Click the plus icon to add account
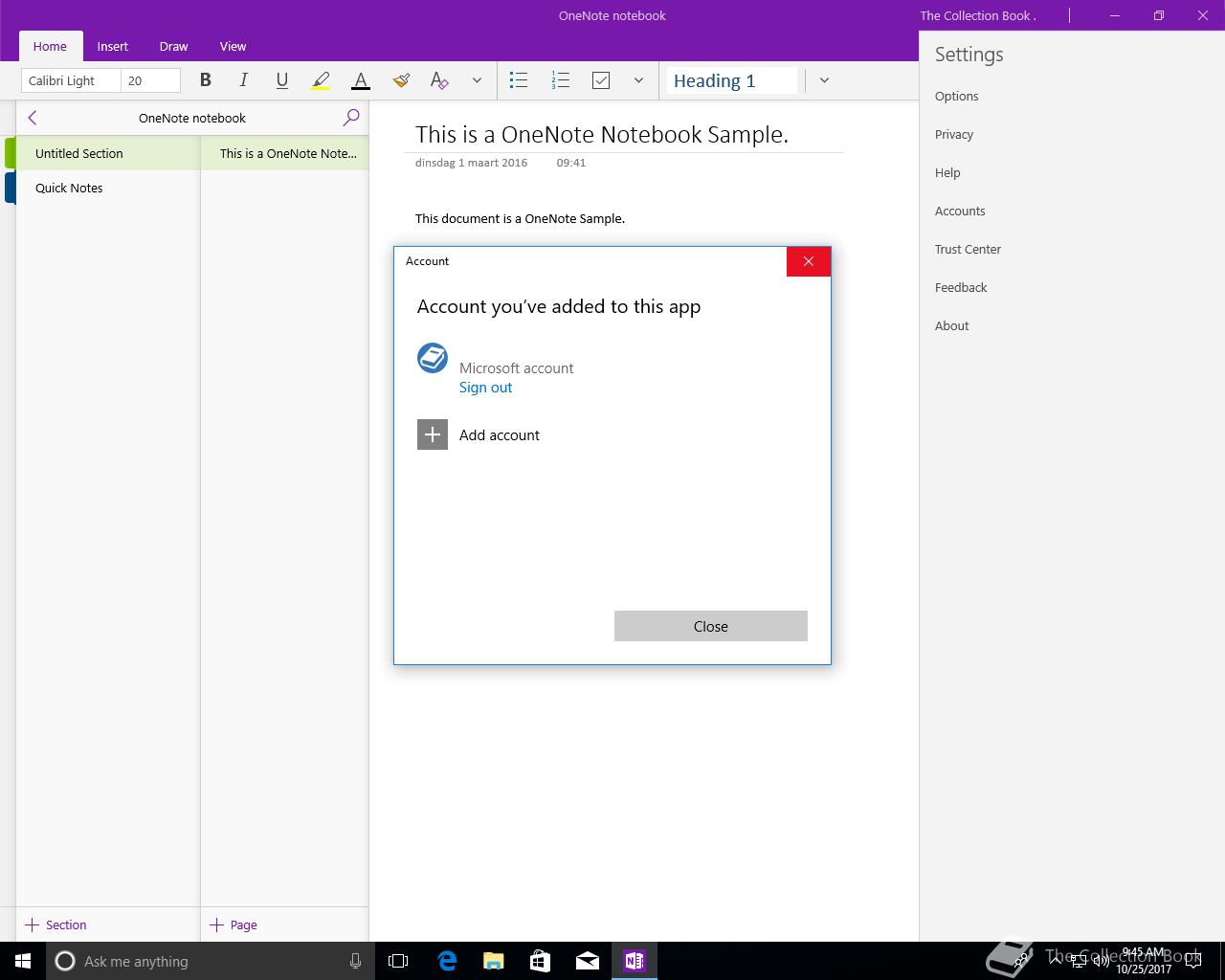Image resolution: width=1225 pixels, height=980 pixels. (x=433, y=434)
